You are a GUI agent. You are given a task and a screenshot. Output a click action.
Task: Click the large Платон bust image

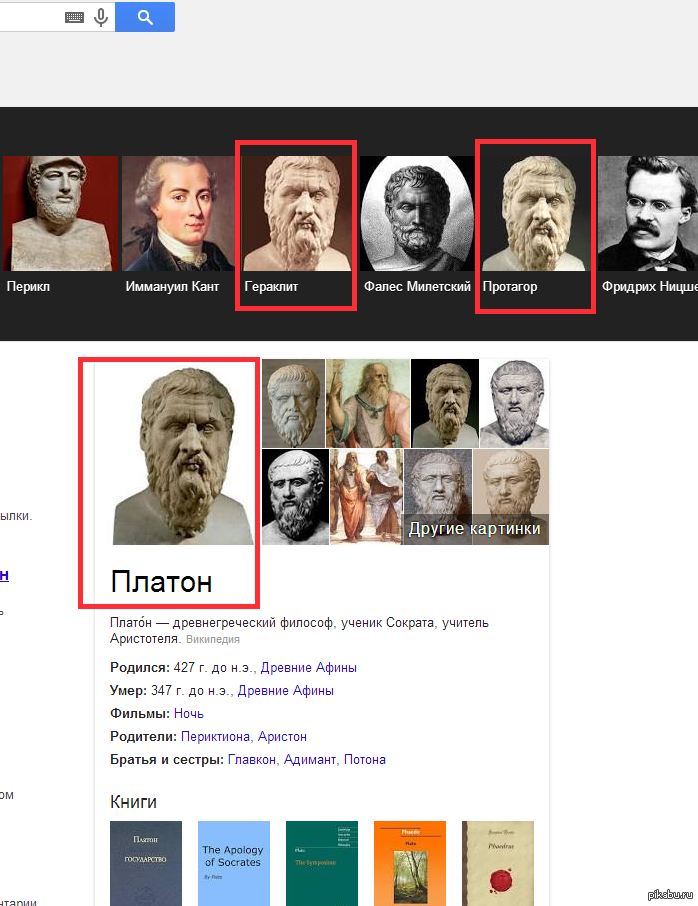coord(183,456)
